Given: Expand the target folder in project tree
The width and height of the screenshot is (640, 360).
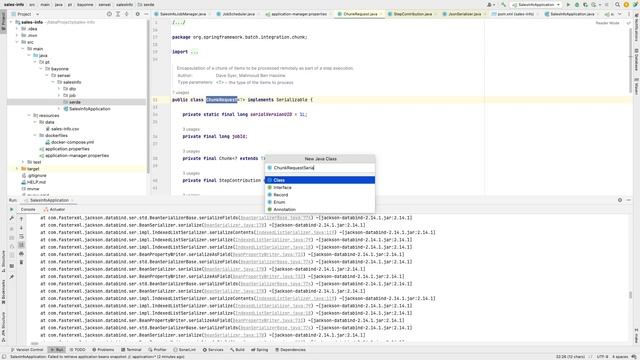Looking at the screenshot, I should point(17,169).
